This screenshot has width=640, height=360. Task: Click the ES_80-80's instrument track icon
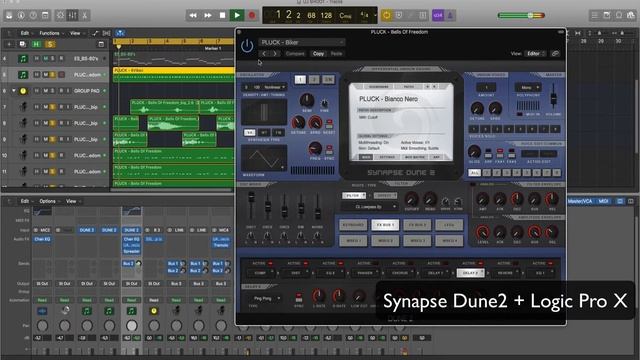(23, 59)
